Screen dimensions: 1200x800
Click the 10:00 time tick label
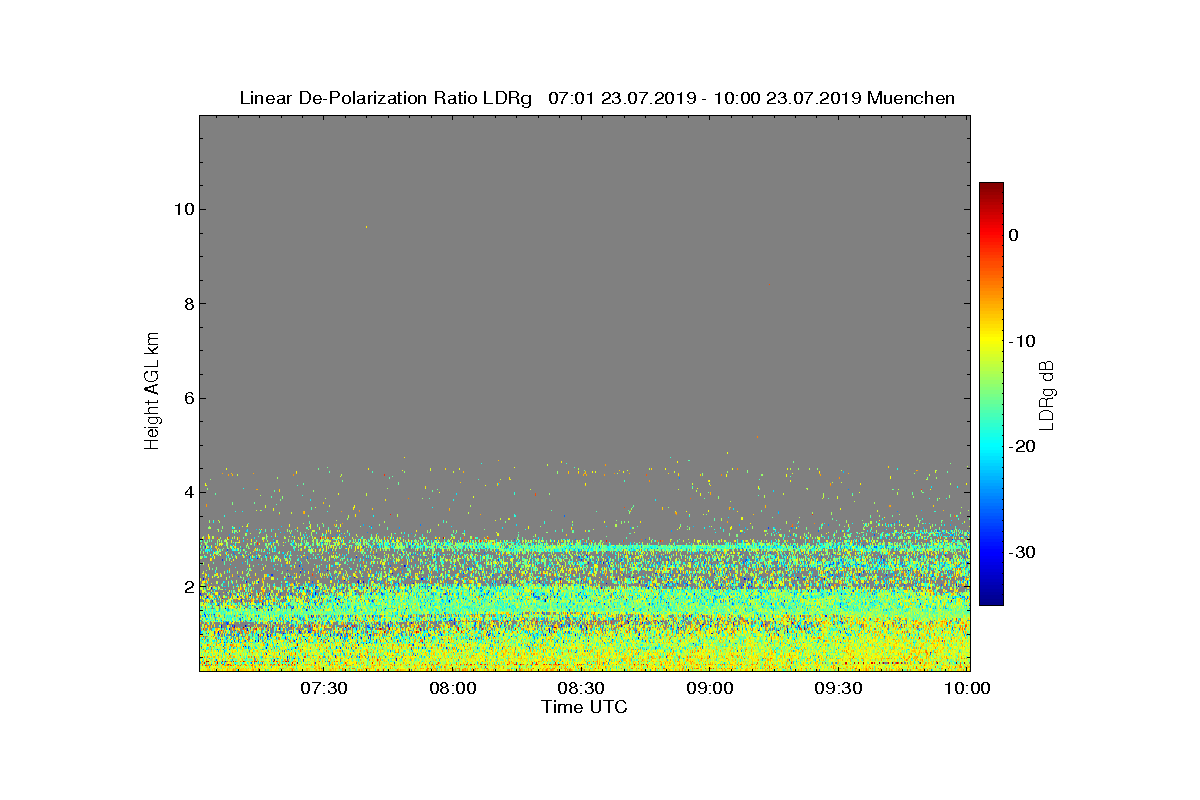pyautogui.click(x=968, y=688)
